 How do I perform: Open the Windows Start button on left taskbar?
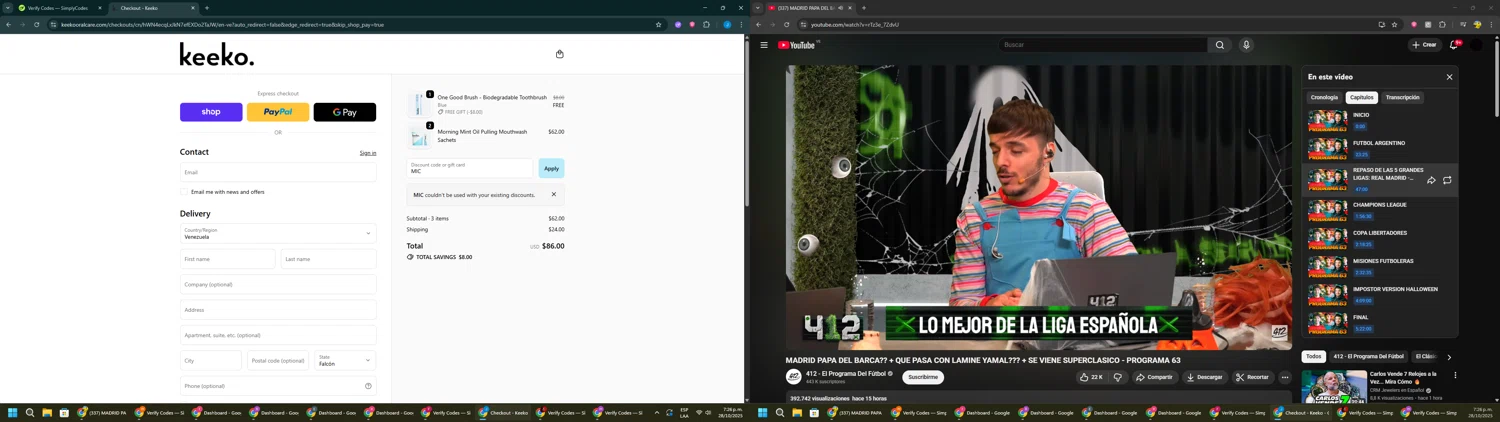[13, 412]
